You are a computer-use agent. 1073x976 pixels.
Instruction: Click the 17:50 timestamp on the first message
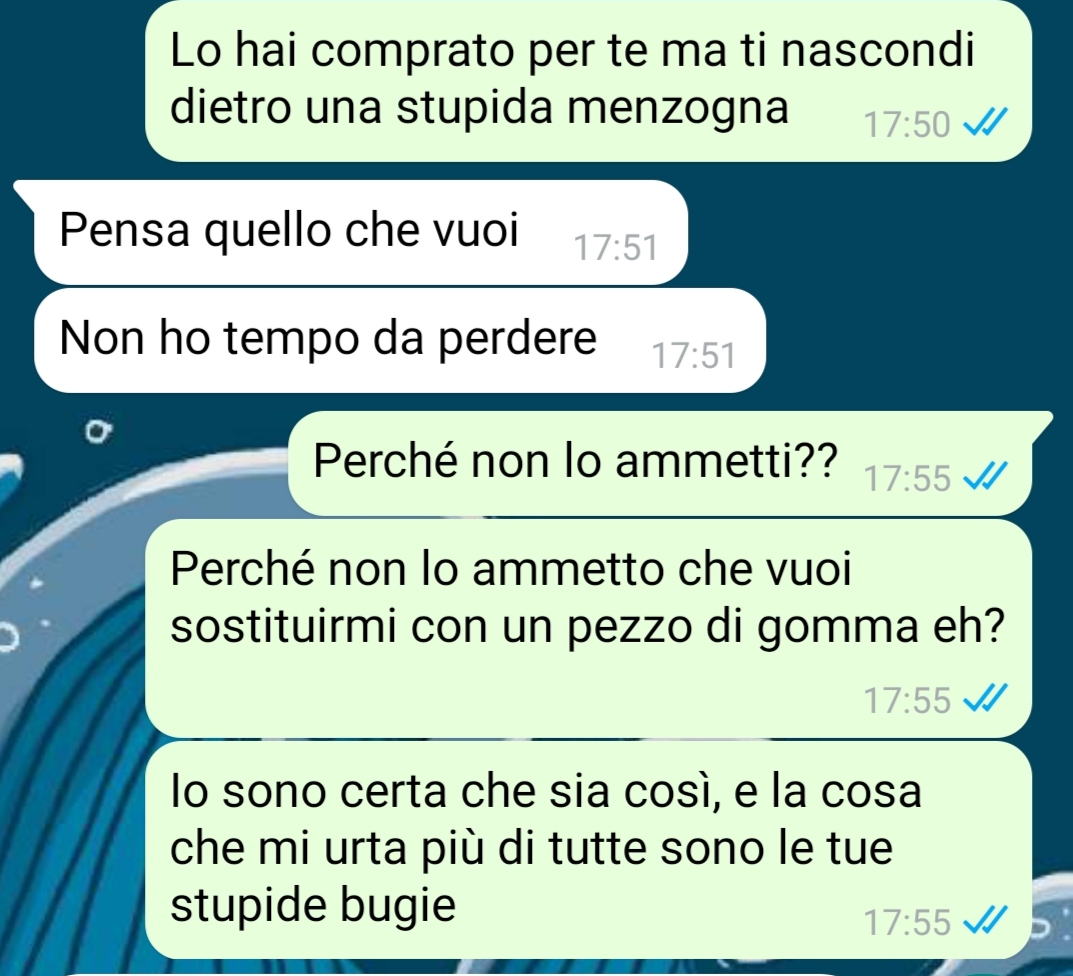pos(907,125)
